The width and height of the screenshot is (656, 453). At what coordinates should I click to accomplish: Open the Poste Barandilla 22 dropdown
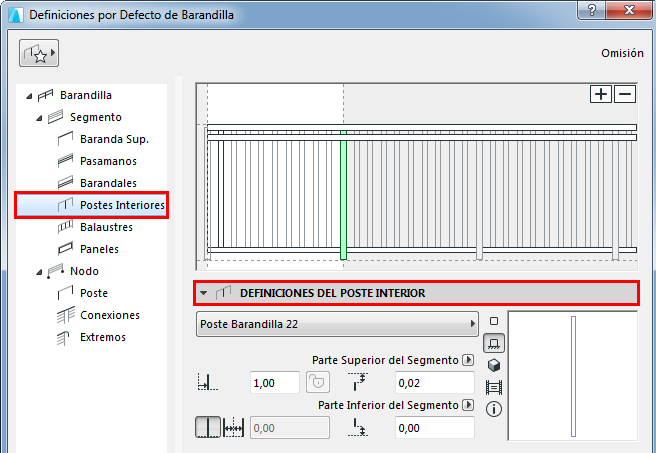pos(337,324)
